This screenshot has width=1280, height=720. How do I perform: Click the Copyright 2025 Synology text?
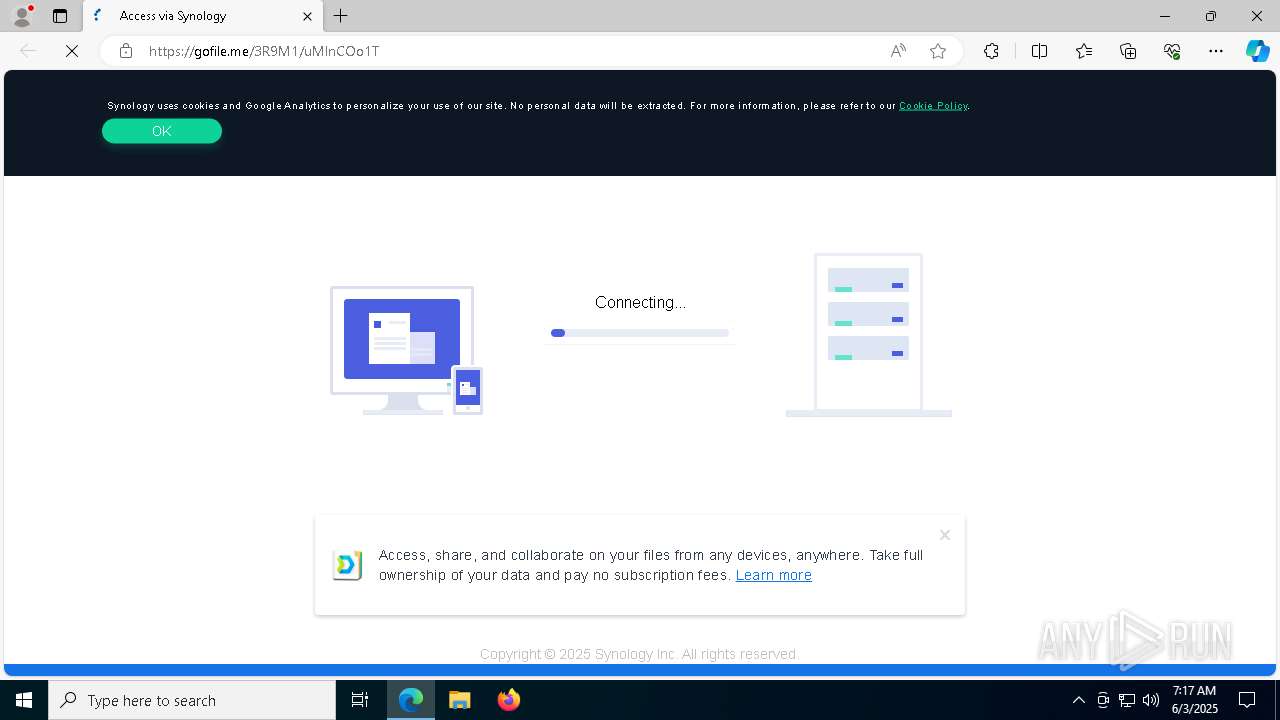click(x=639, y=654)
